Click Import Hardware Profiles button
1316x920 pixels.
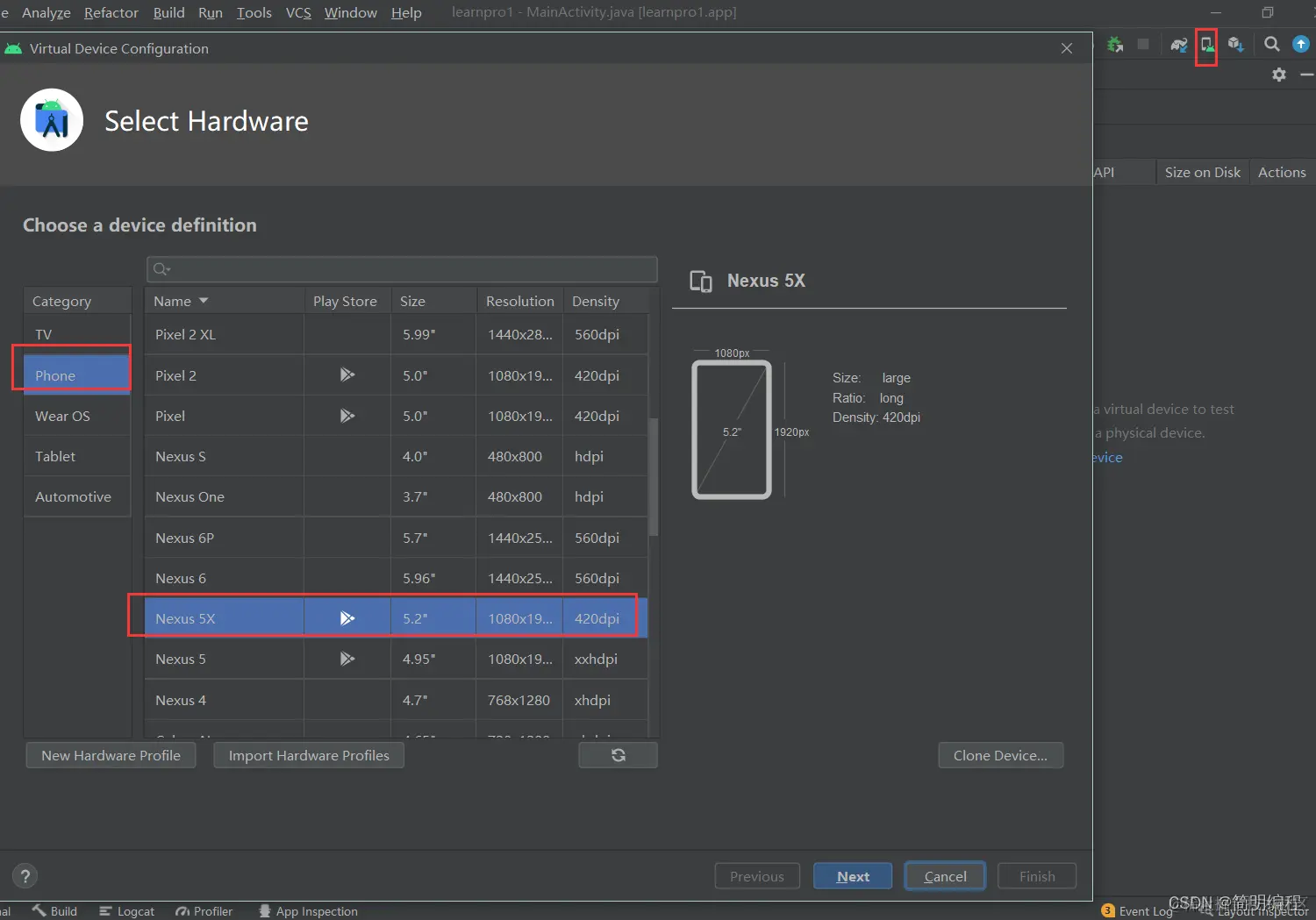point(309,755)
